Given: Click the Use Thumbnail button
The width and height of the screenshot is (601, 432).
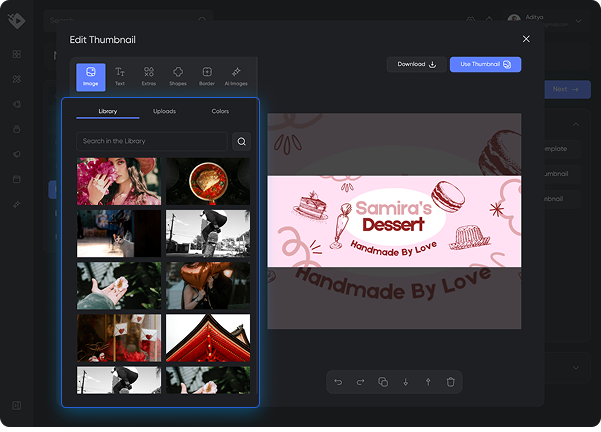Looking at the screenshot, I should click(x=485, y=64).
